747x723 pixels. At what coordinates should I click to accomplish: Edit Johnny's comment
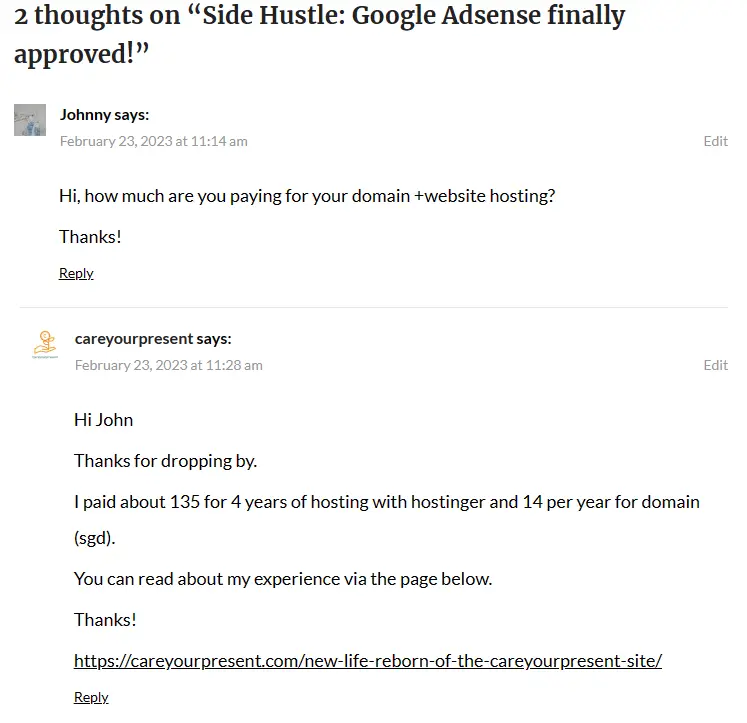[x=716, y=141]
